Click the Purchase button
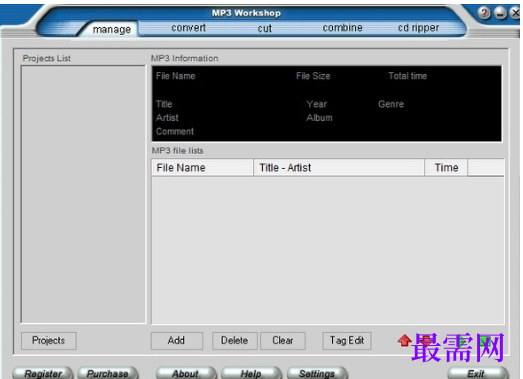Viewport: 523px width, 379px height. [107, 373]
